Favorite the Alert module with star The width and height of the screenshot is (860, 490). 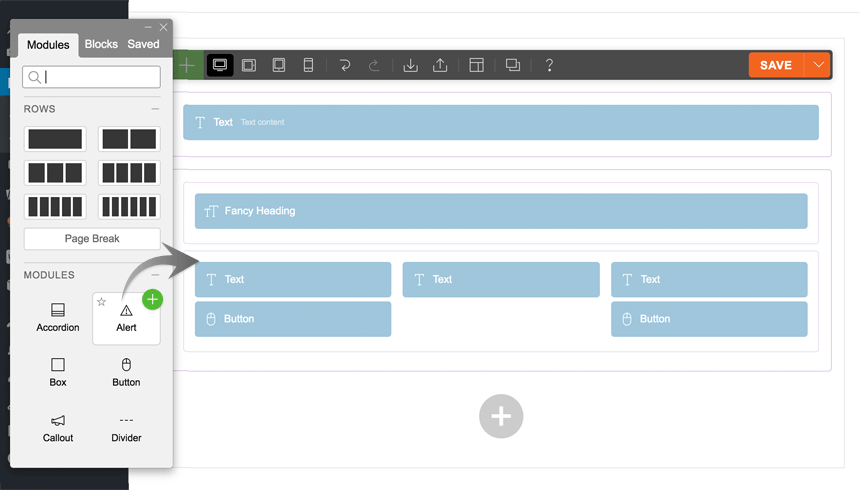pos(101,301)
